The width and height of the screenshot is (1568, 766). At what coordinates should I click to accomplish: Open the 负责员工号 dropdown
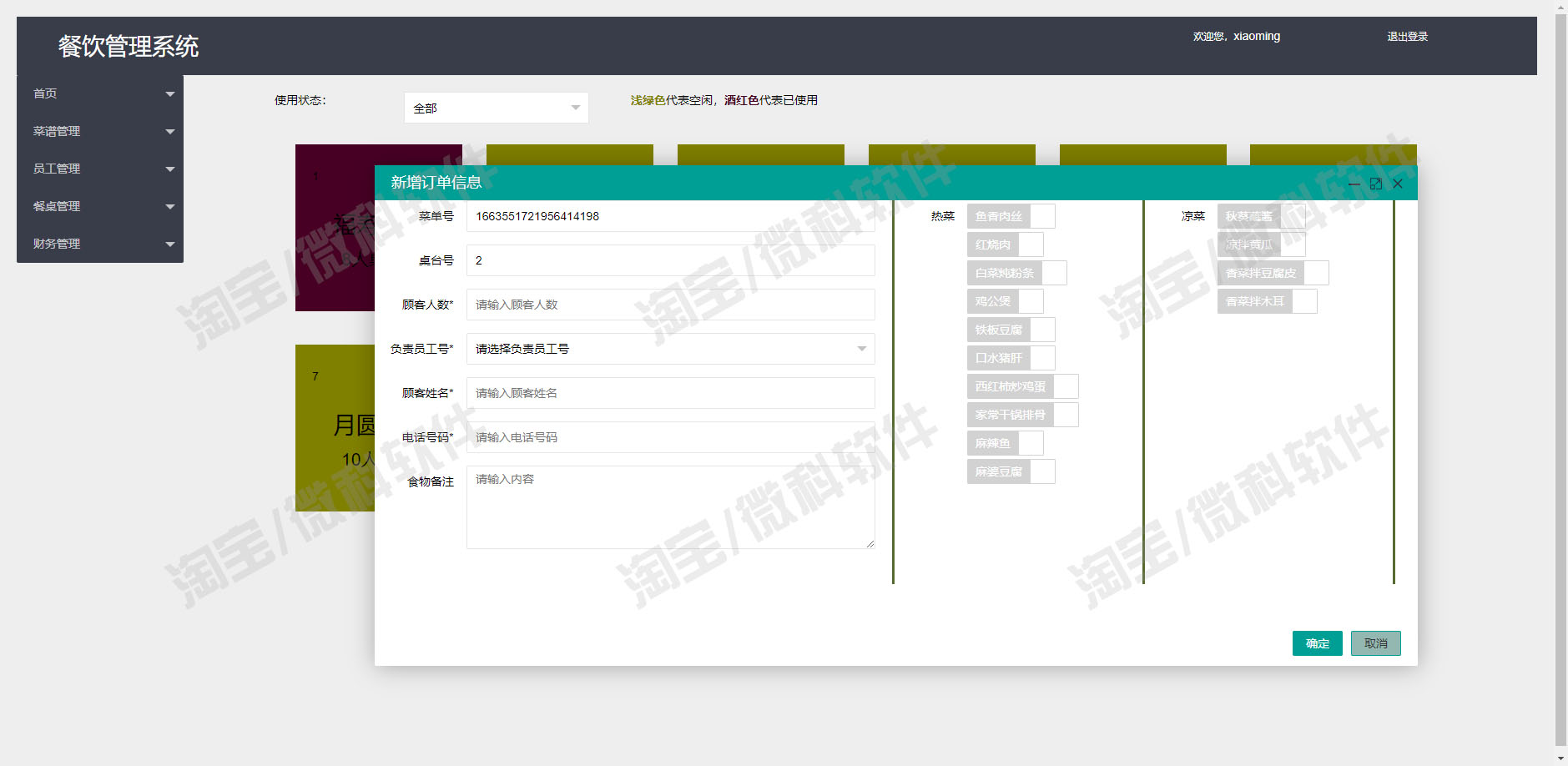(x=670, y=349)
